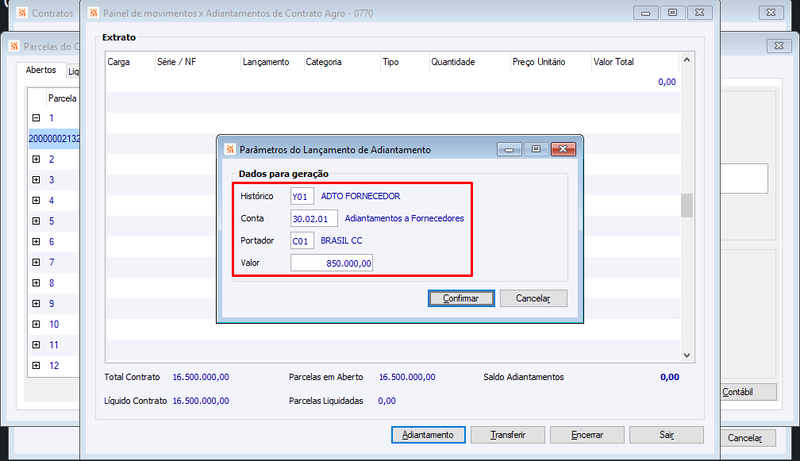This screenshot has height=461, width=800.
Task: Expand parcela 10 tree node
Action: pyautogui.click(x=36, y=324)
